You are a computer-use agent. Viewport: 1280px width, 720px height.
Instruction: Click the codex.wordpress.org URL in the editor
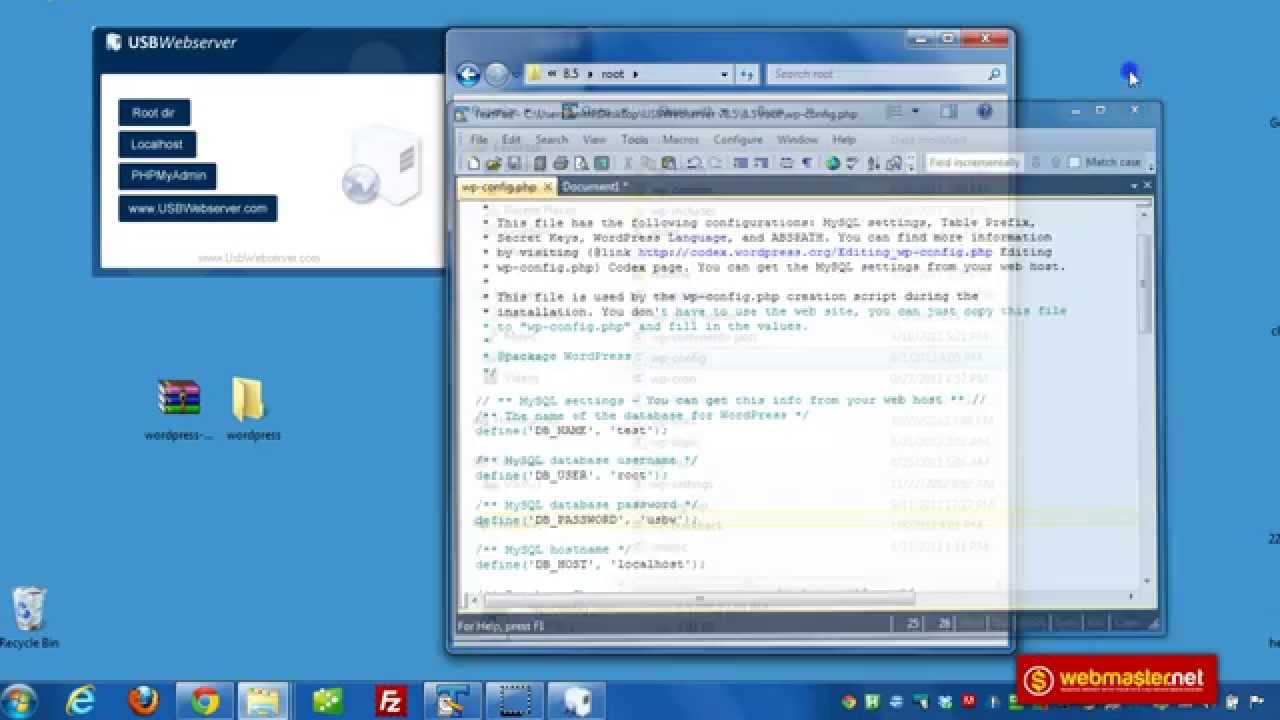point(814,253)
